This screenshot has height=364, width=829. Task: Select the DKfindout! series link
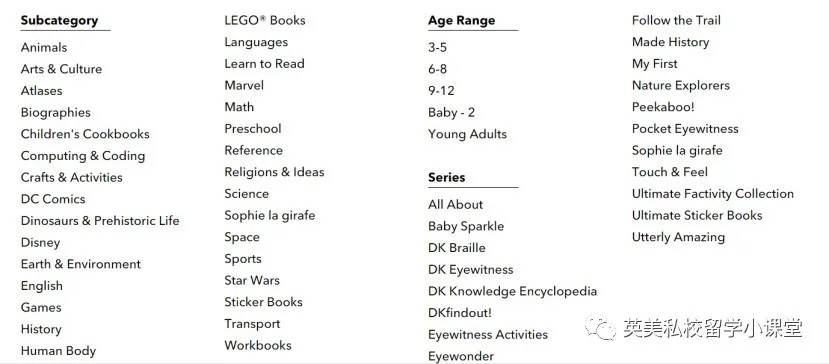(460, 313)
